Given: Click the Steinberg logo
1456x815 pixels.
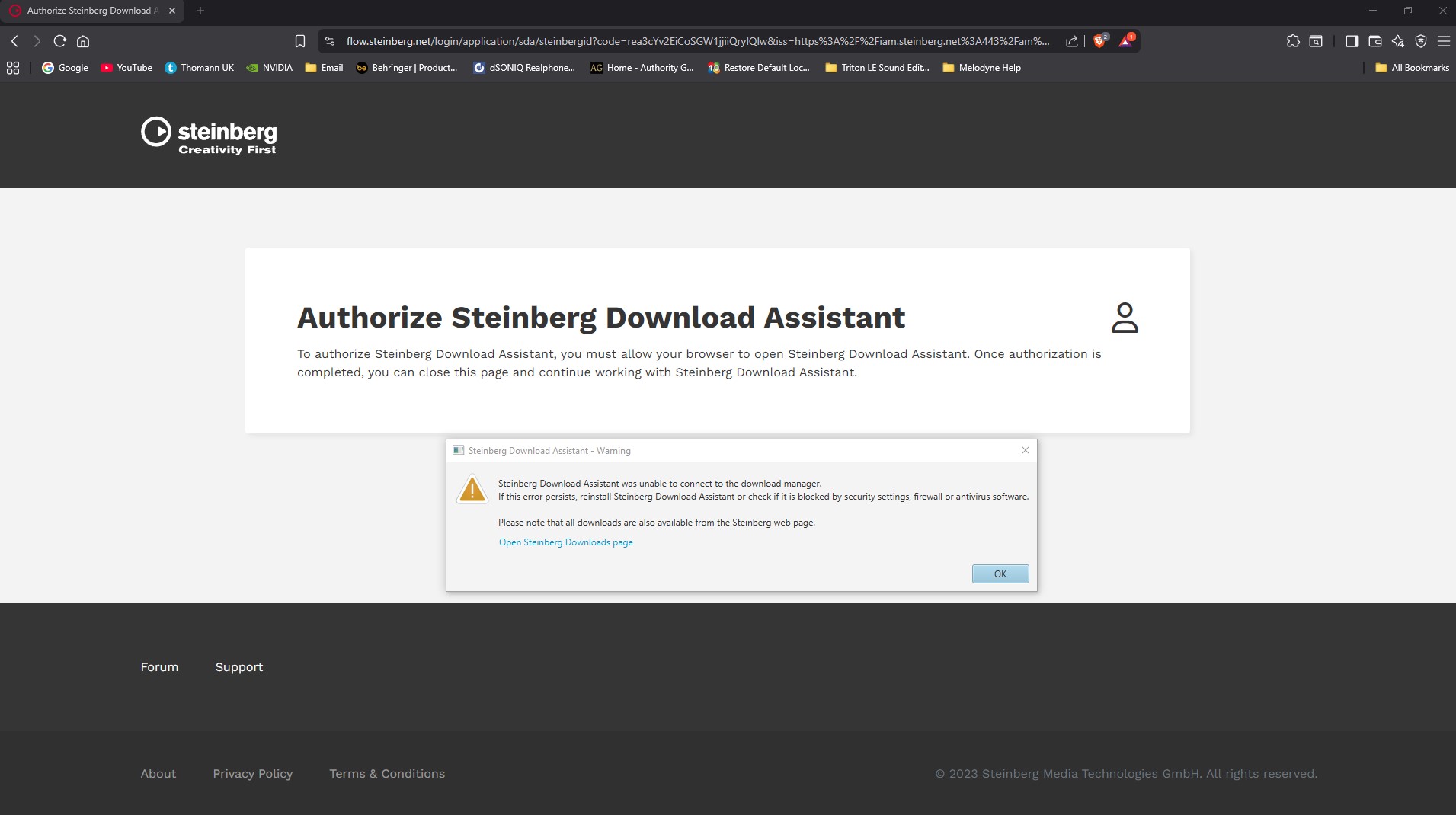Looking at the screenshot, I should tap(209, 136).
